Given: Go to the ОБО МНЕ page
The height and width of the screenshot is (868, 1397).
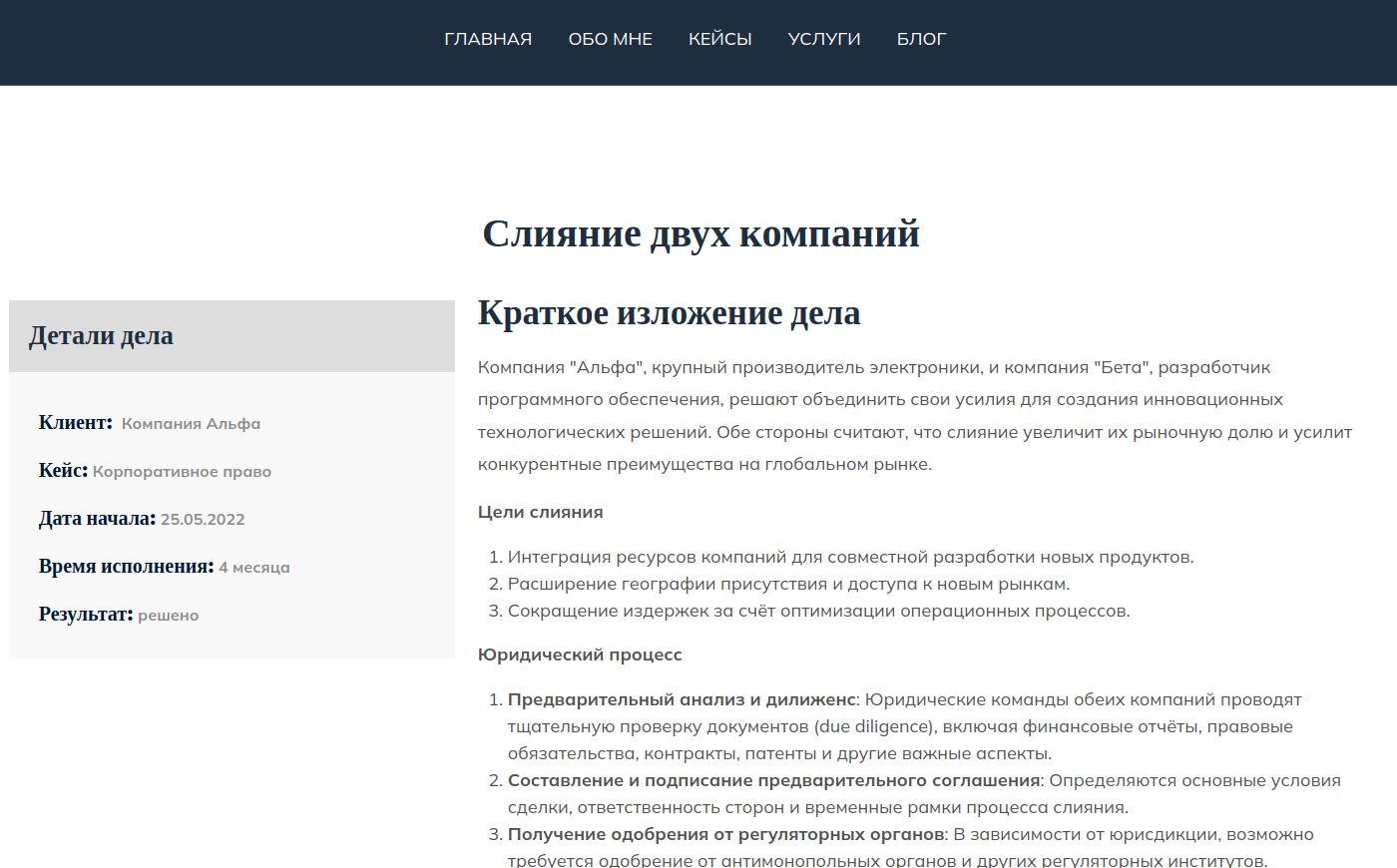Looking at the screenshot, I should [611, 39].
